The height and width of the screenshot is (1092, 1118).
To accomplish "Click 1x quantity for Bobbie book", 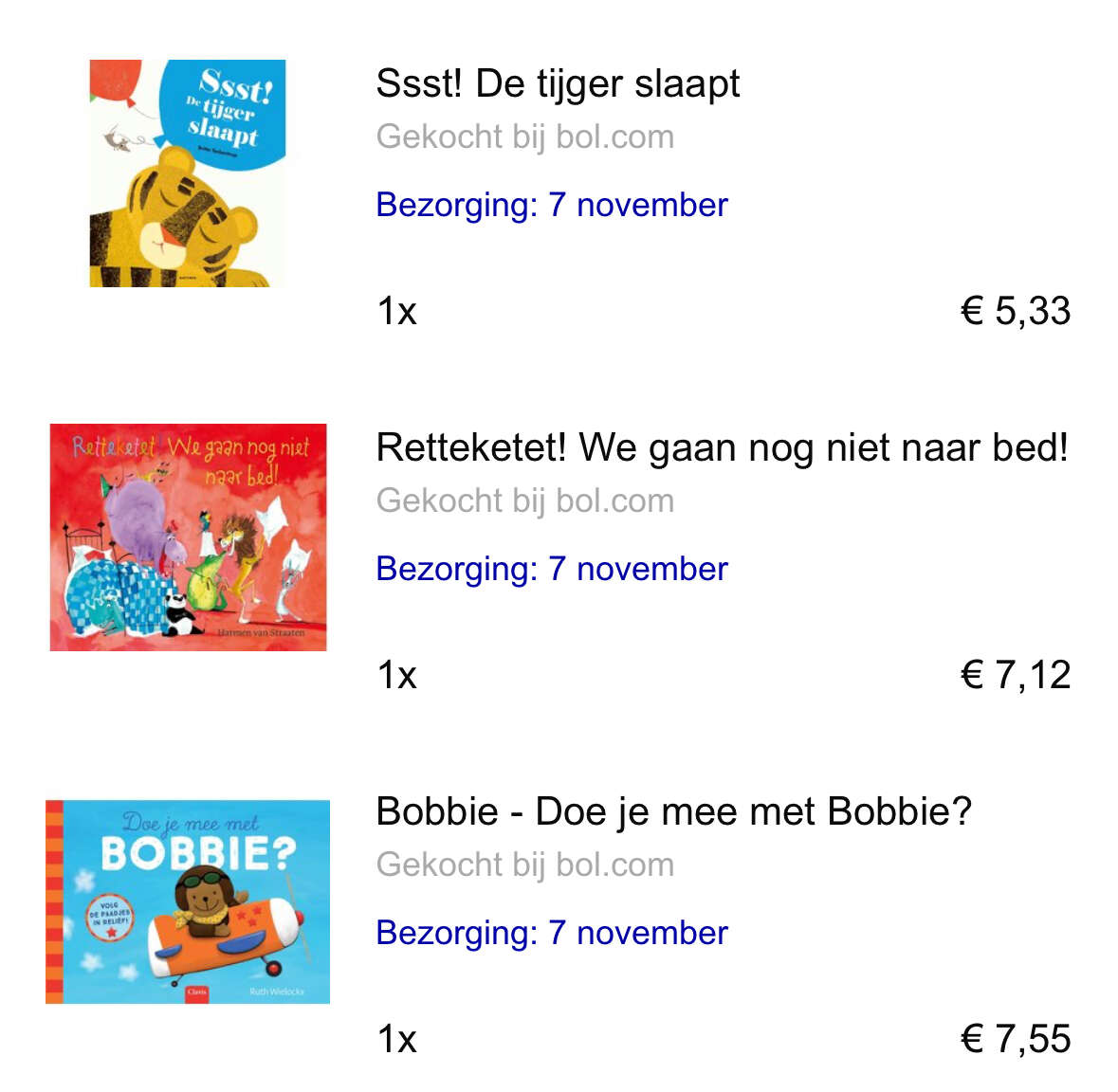I will (x=396, y=1039).
